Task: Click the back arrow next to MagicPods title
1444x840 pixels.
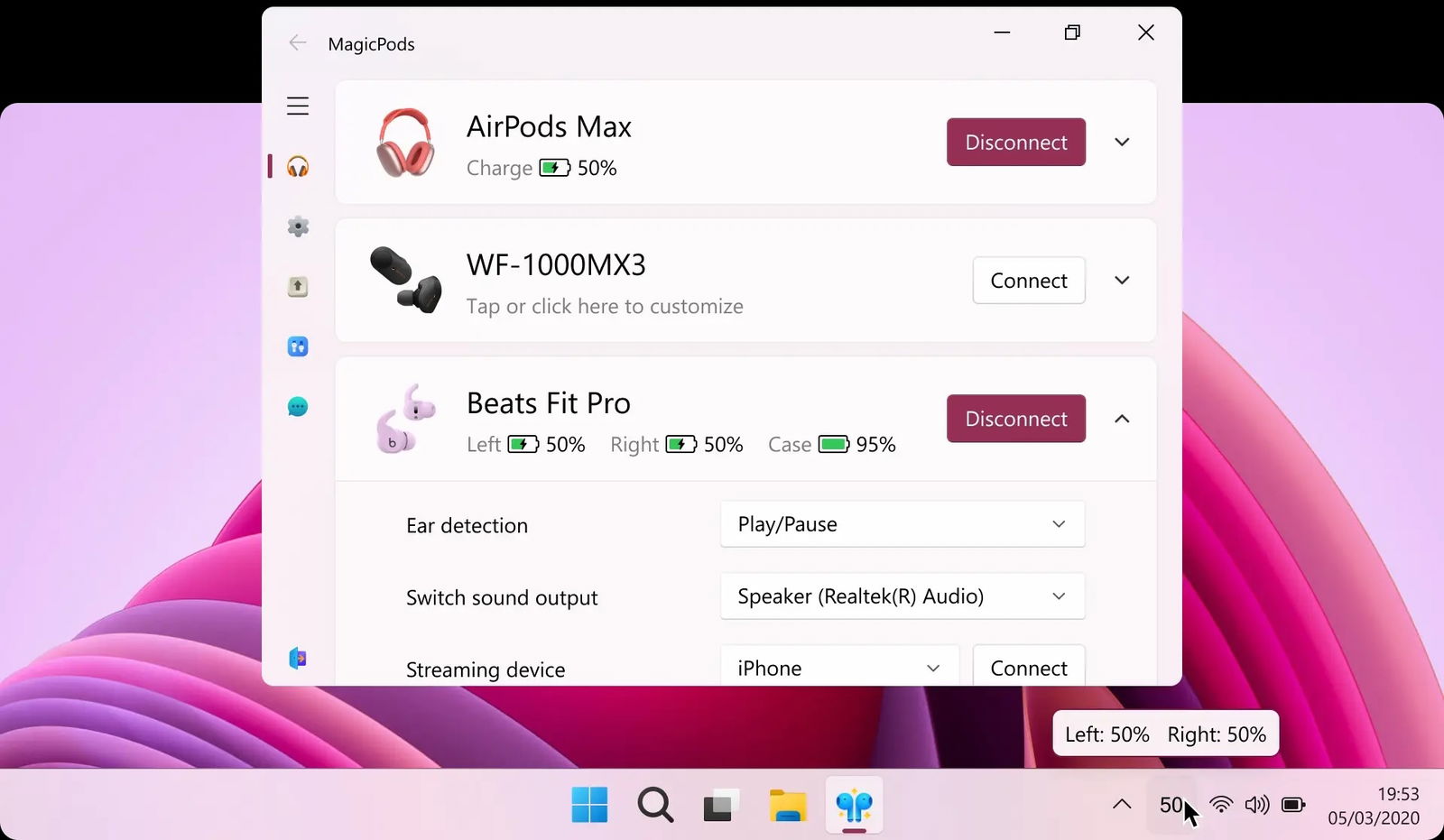Action: tap(297, 42)
